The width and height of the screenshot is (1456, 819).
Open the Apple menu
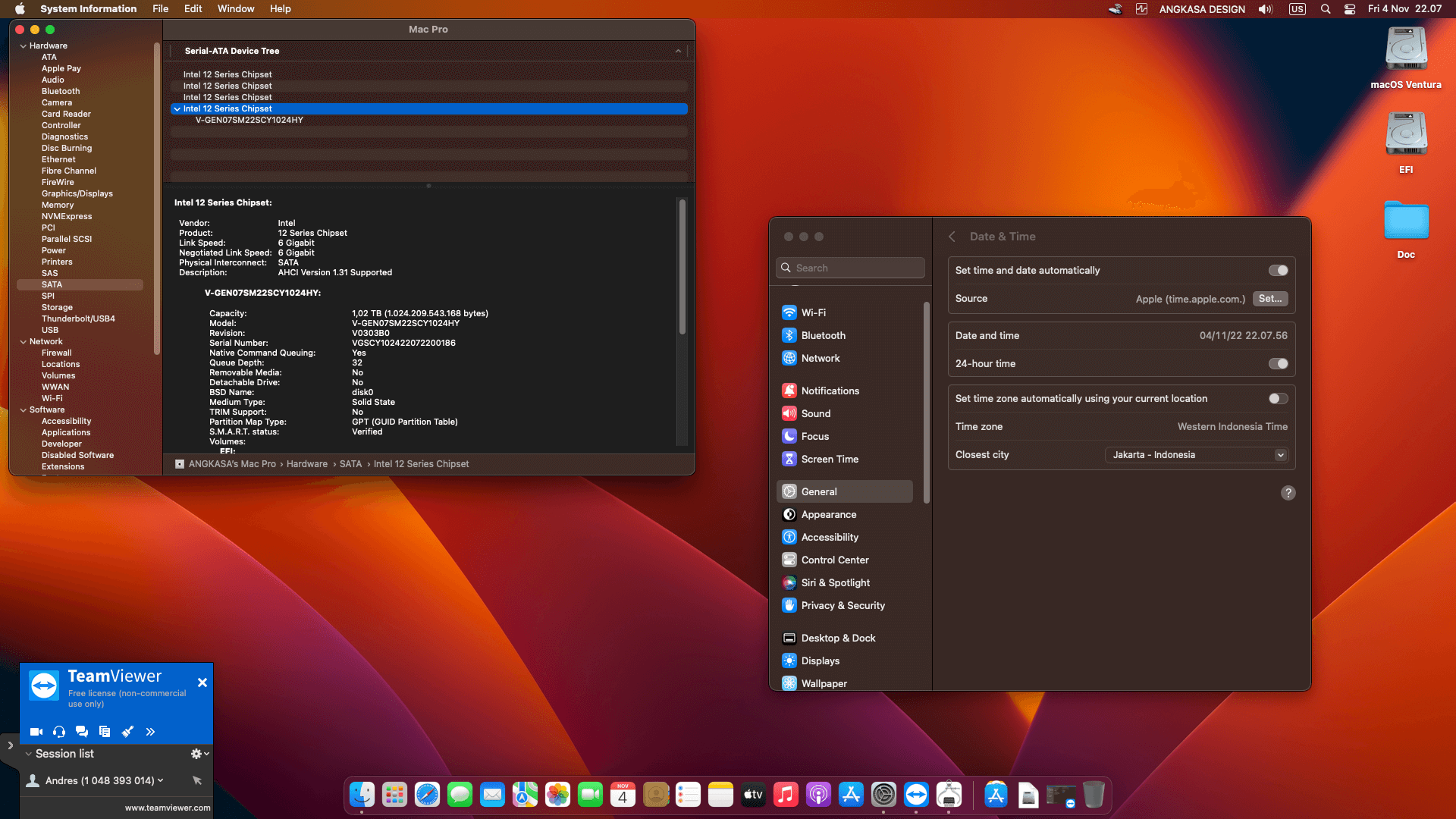pyautogui.click(x=20, y=9)
